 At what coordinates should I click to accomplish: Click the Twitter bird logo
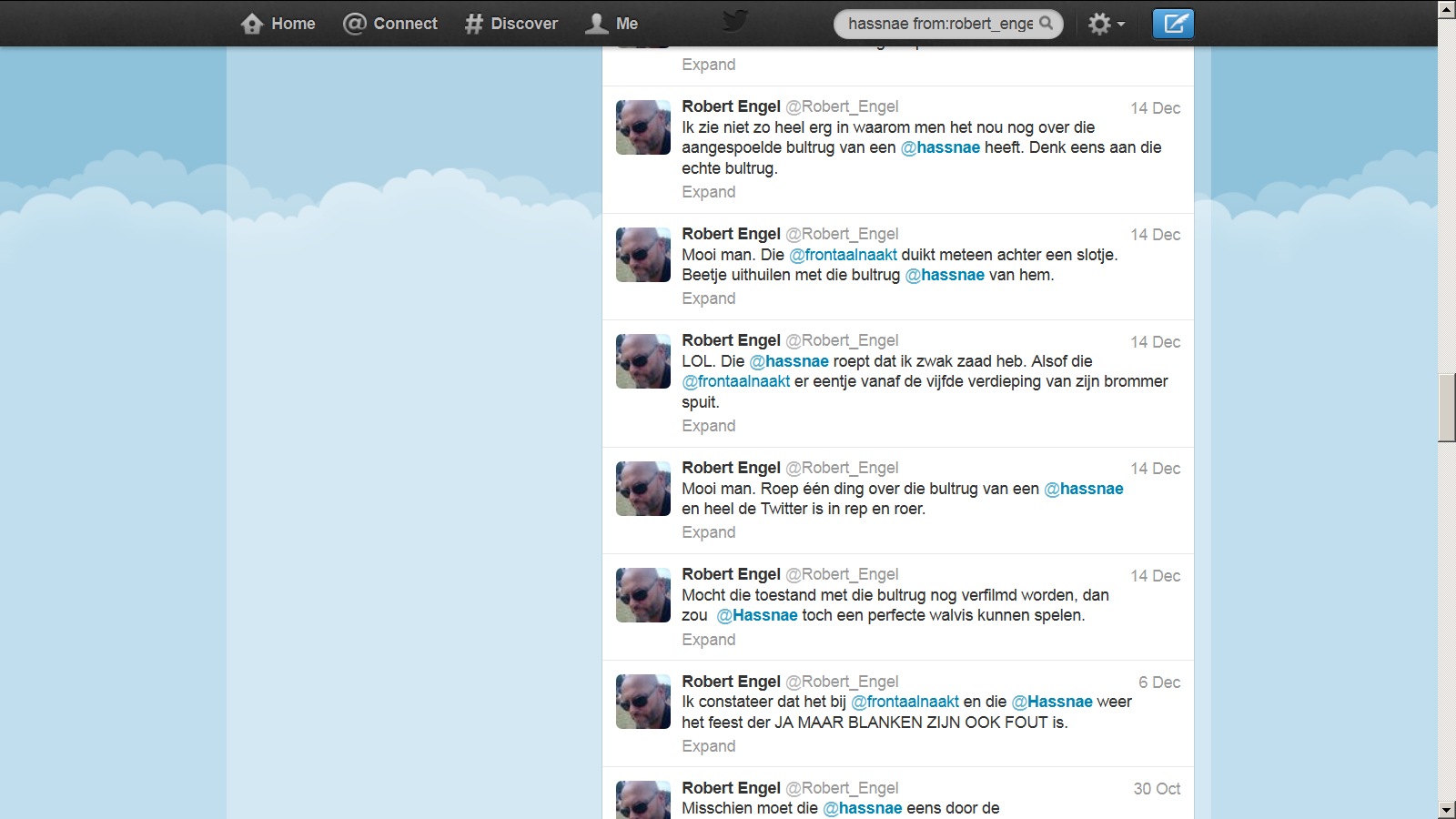pyautogui.click(x=734, y=22)
